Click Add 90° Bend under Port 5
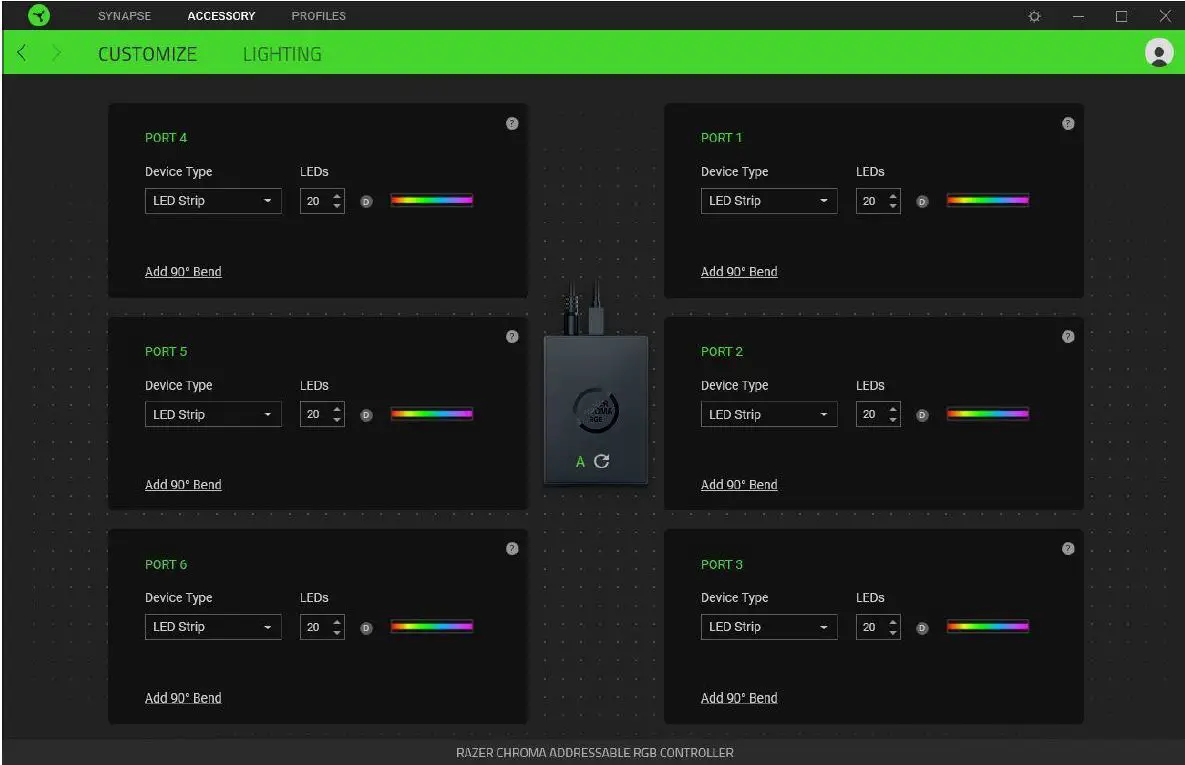This screenshot has height=765, width=1185. coord(183,484)
